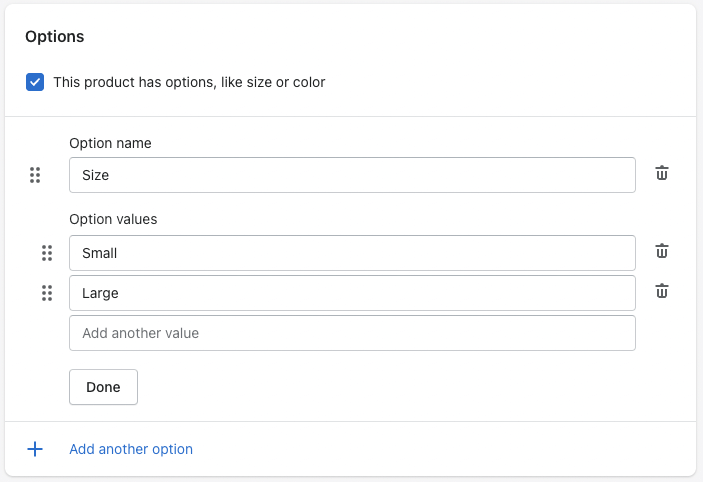Click into the Small option value field
Viewport: 703px width, 482px height.
[x=352, y=253]
